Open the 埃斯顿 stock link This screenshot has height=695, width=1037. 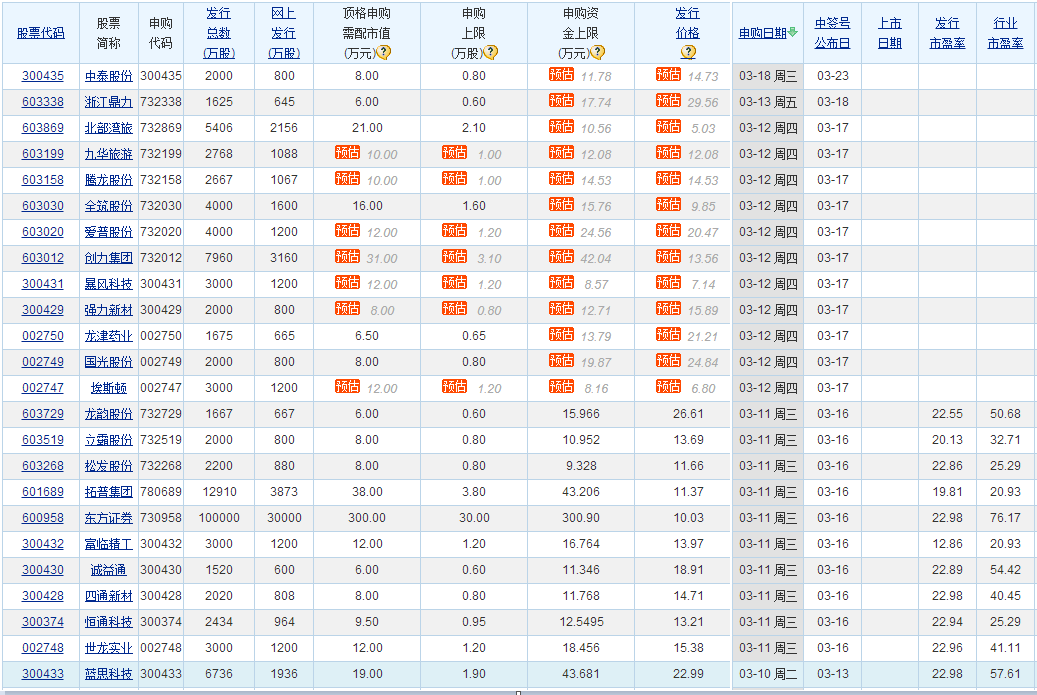pyautogui.click(x=108, y=388)
